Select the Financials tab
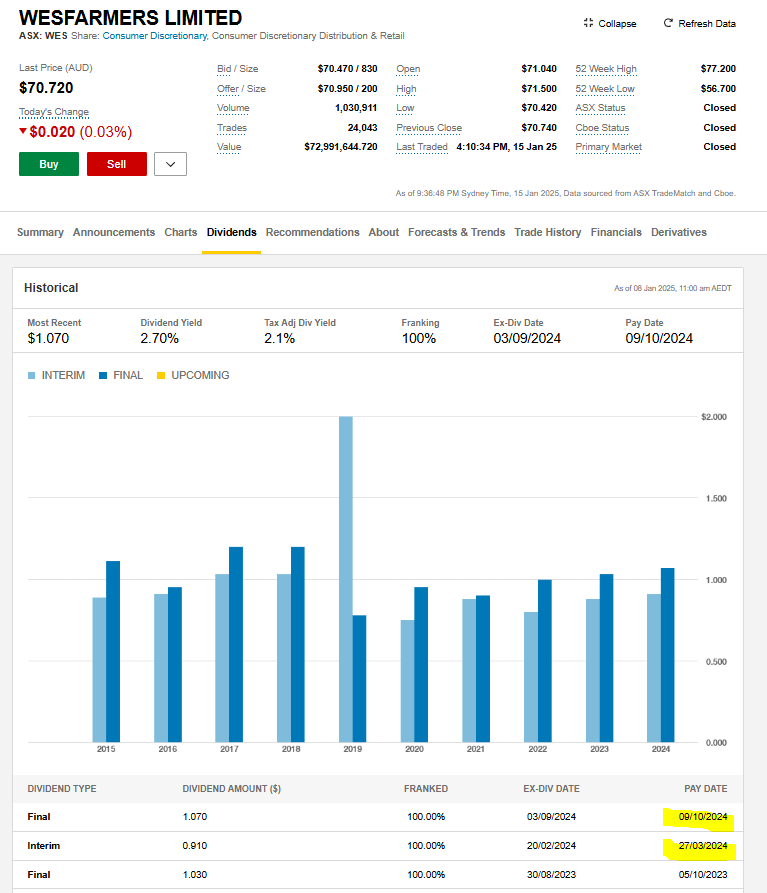Screen dimensions: 767x893 click(x=616, y=232)
